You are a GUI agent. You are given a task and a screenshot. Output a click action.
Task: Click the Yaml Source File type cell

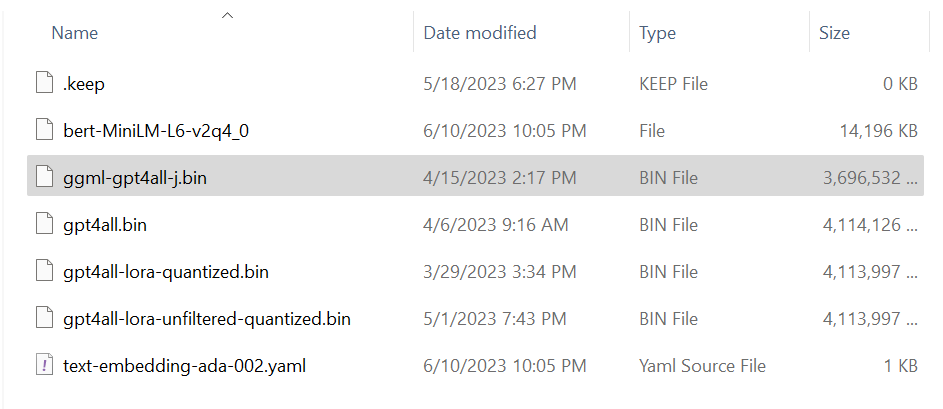point(701,366)
